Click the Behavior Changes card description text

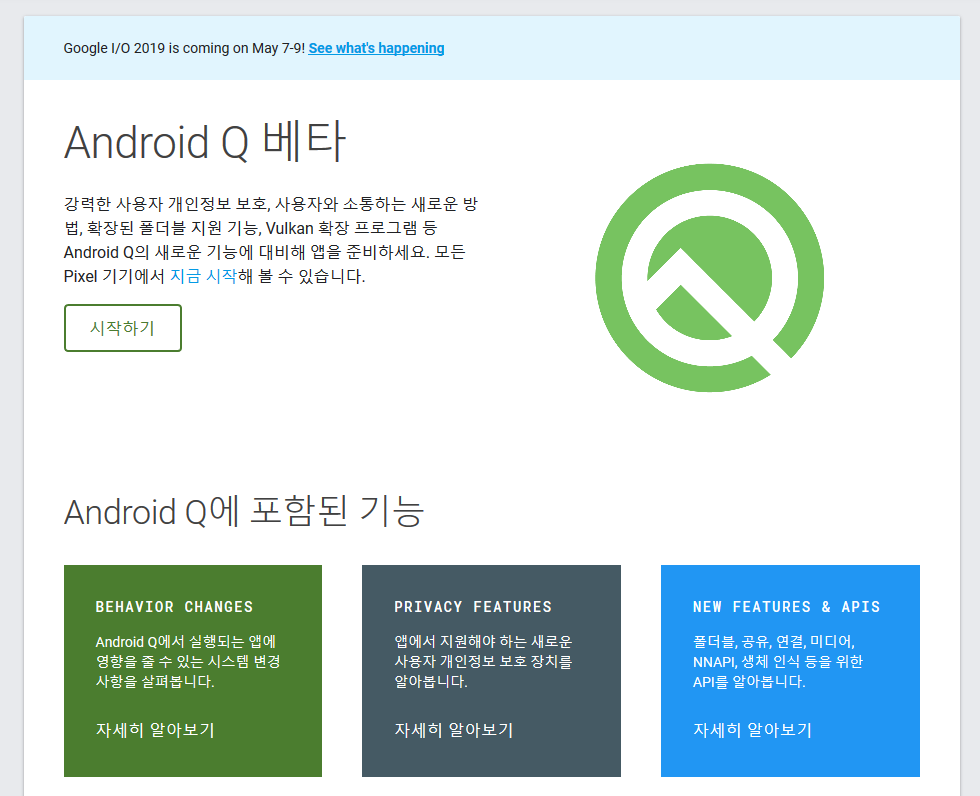[188, 661]
